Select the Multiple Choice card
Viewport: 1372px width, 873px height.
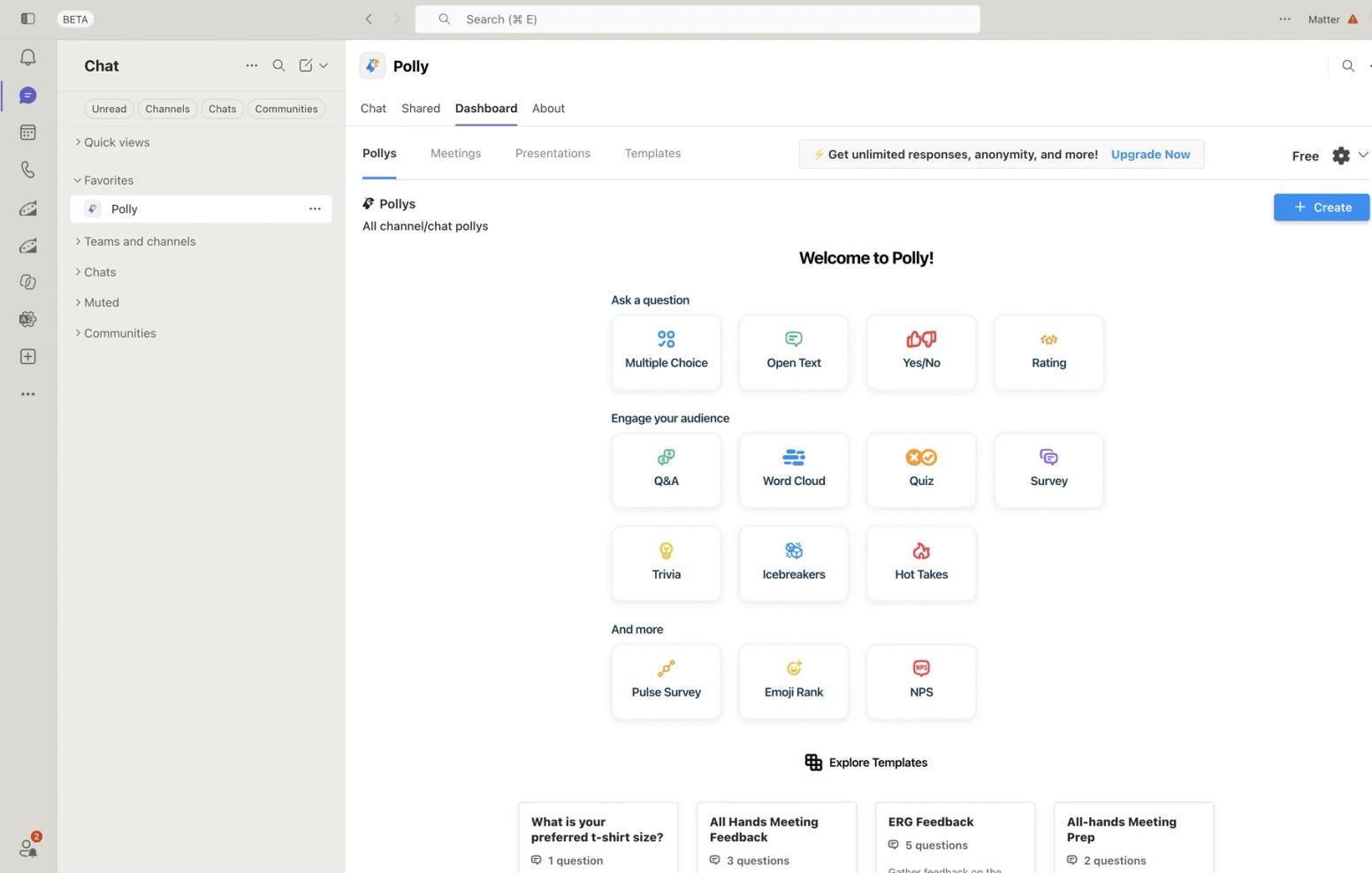pos(667,352)
